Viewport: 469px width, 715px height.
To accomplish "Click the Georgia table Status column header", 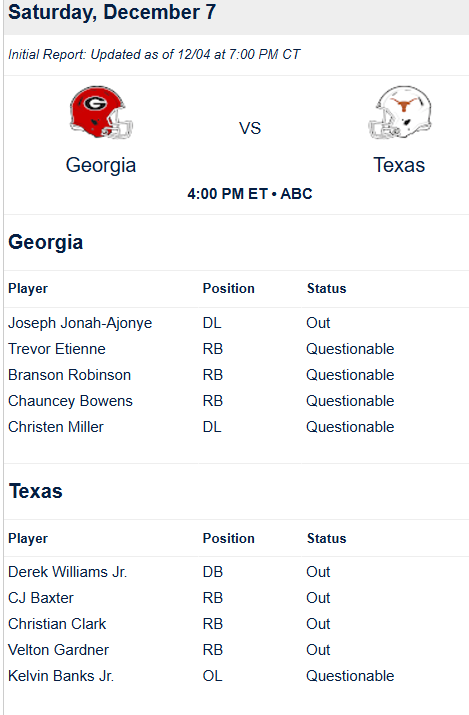I will pos(326,289).
